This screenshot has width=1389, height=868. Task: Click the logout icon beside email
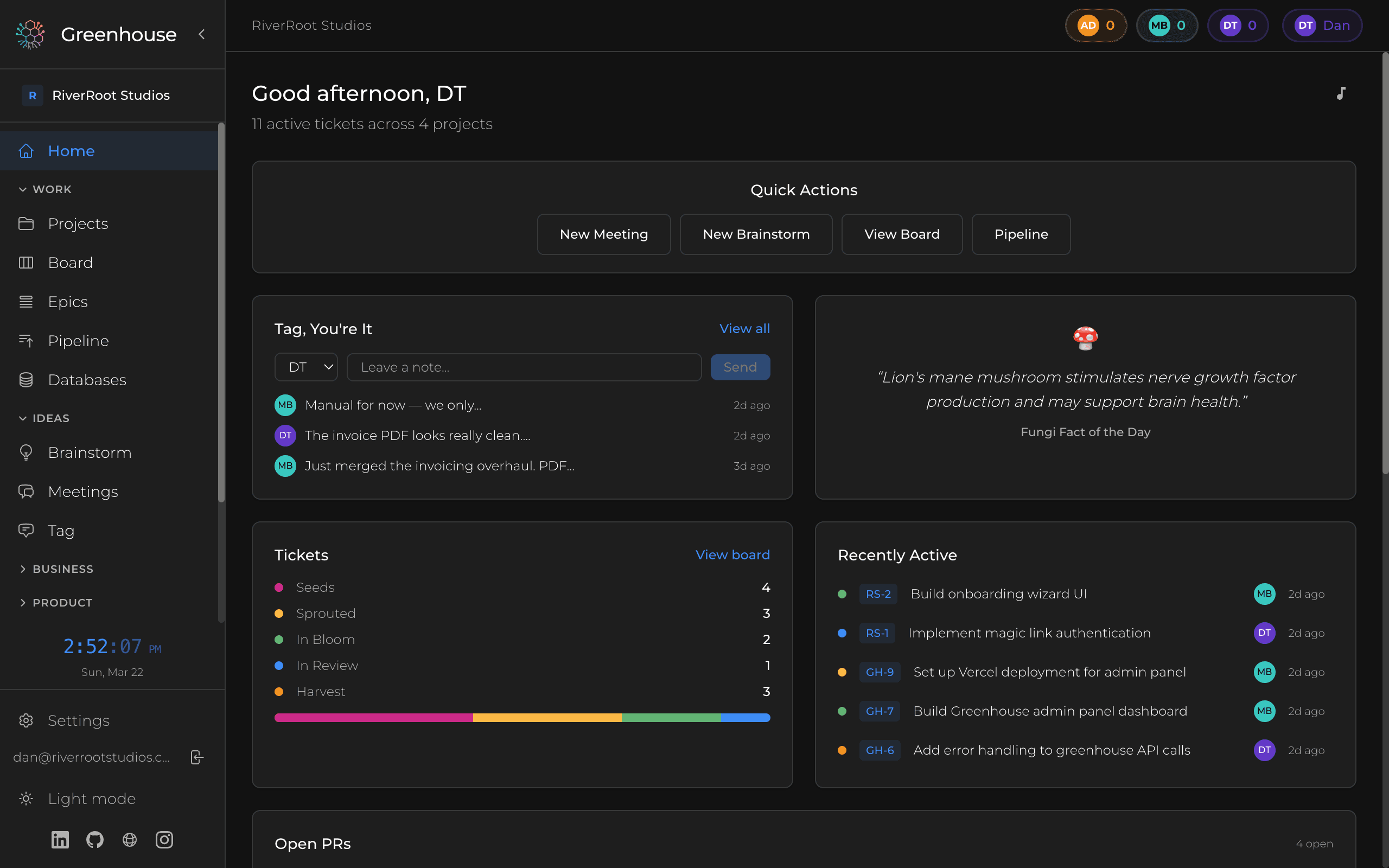tap(197, 757)
